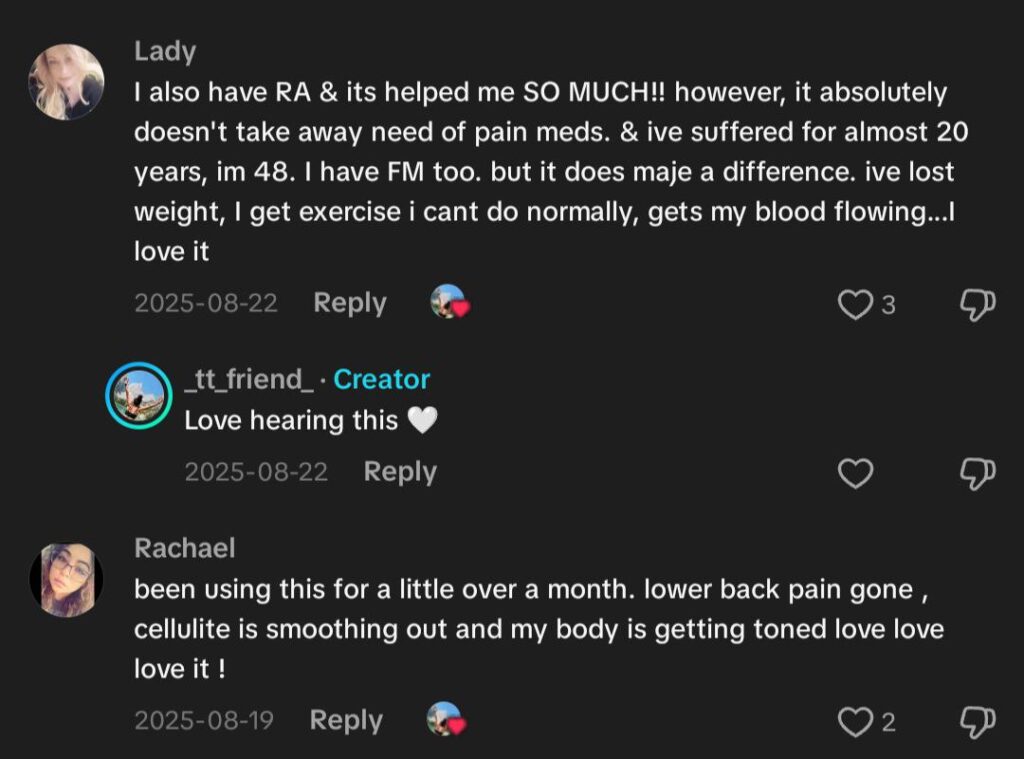Click the 2025-08-19 timestamp on Rachael's comment
Image resolution: width=1024 pixels, height=759 pixels.
[x=204, y=720]
